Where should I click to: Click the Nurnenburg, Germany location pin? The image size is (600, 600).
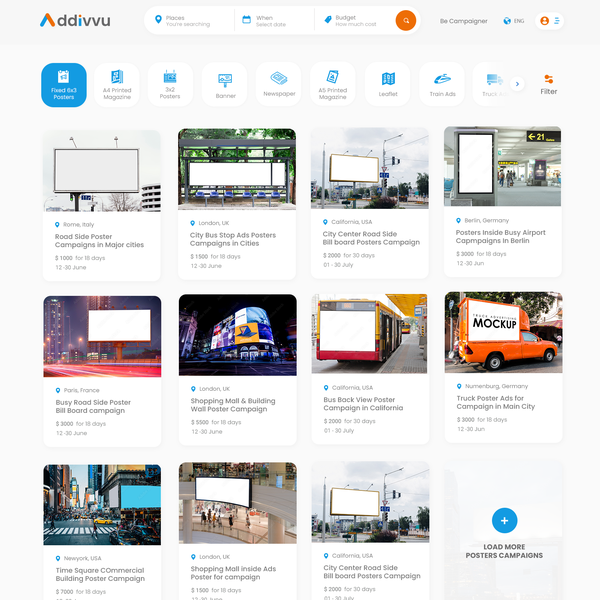click(459, 386)
